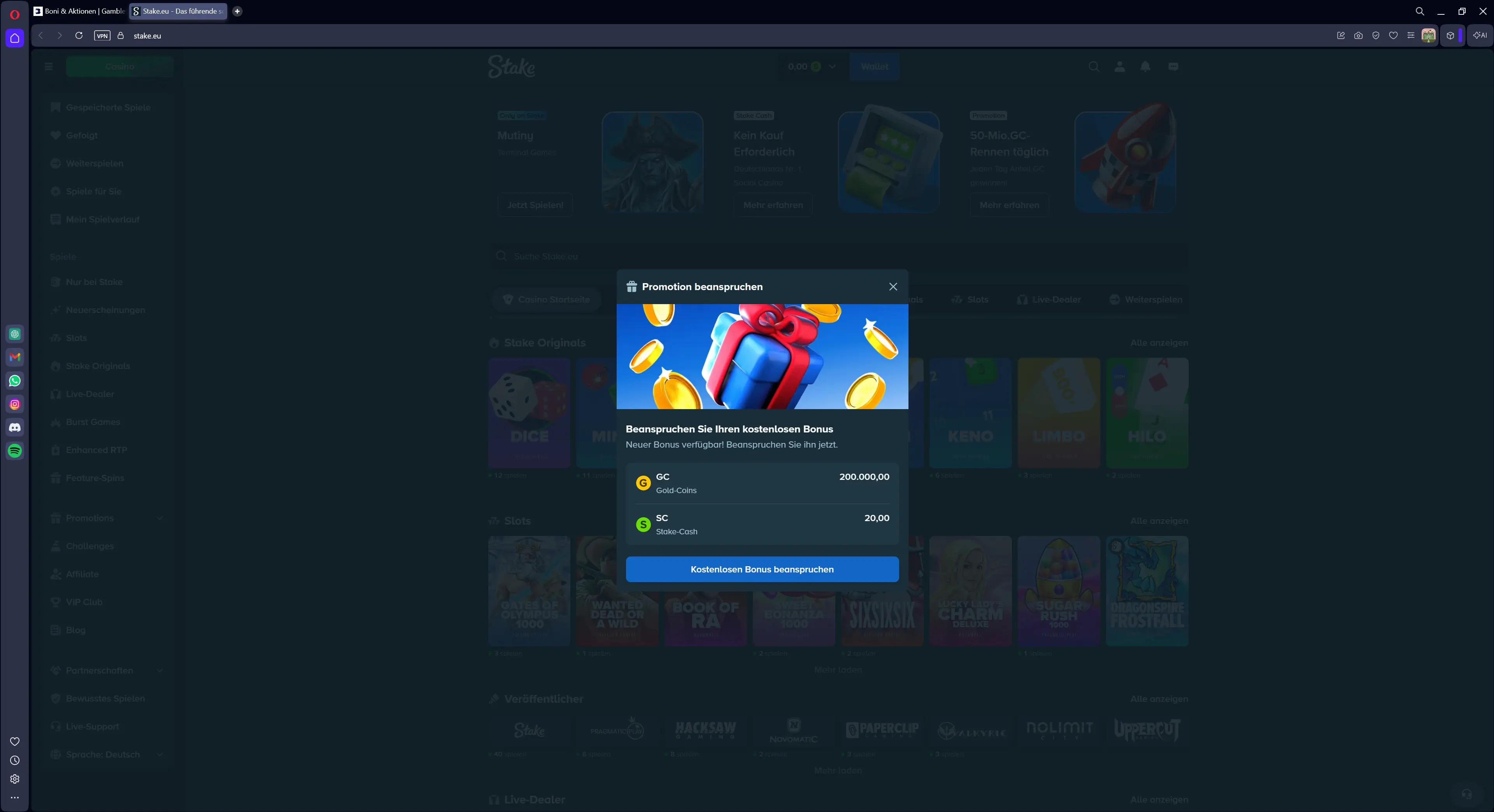Expand the Partnerschaften sidebar section
The image size is (1494, 812).
[108, 670]
